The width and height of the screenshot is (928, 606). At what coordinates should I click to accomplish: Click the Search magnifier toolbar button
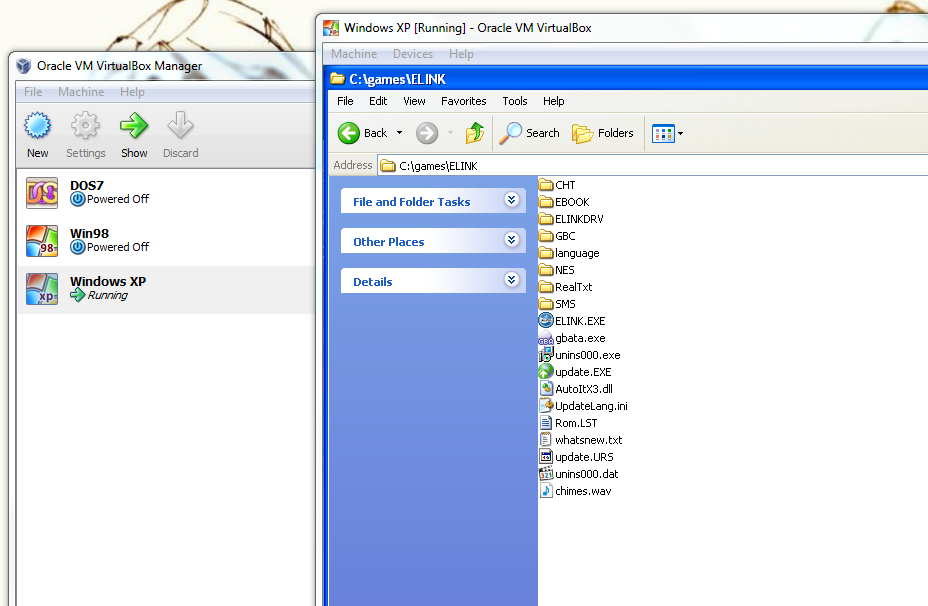529,133
